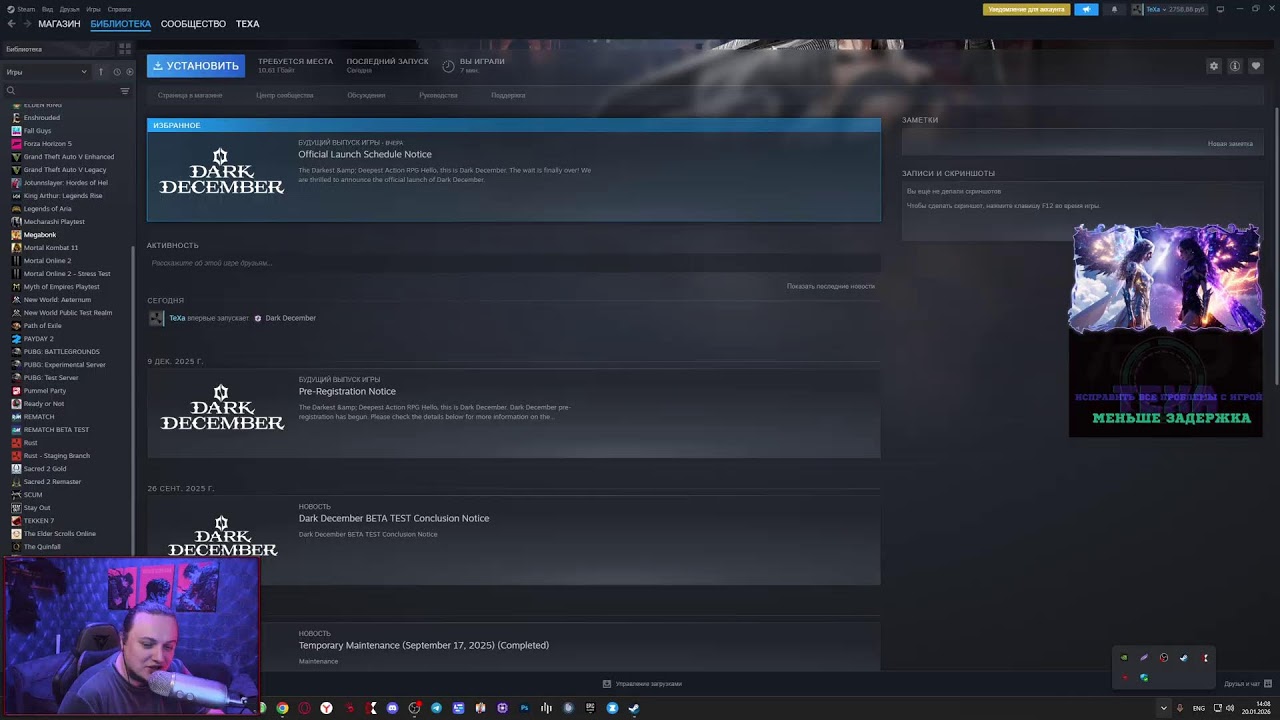Click Показать последние новости button
The width and height of the screenshot is (1280, 720).
pyautogui.click(x=831, y=286)
